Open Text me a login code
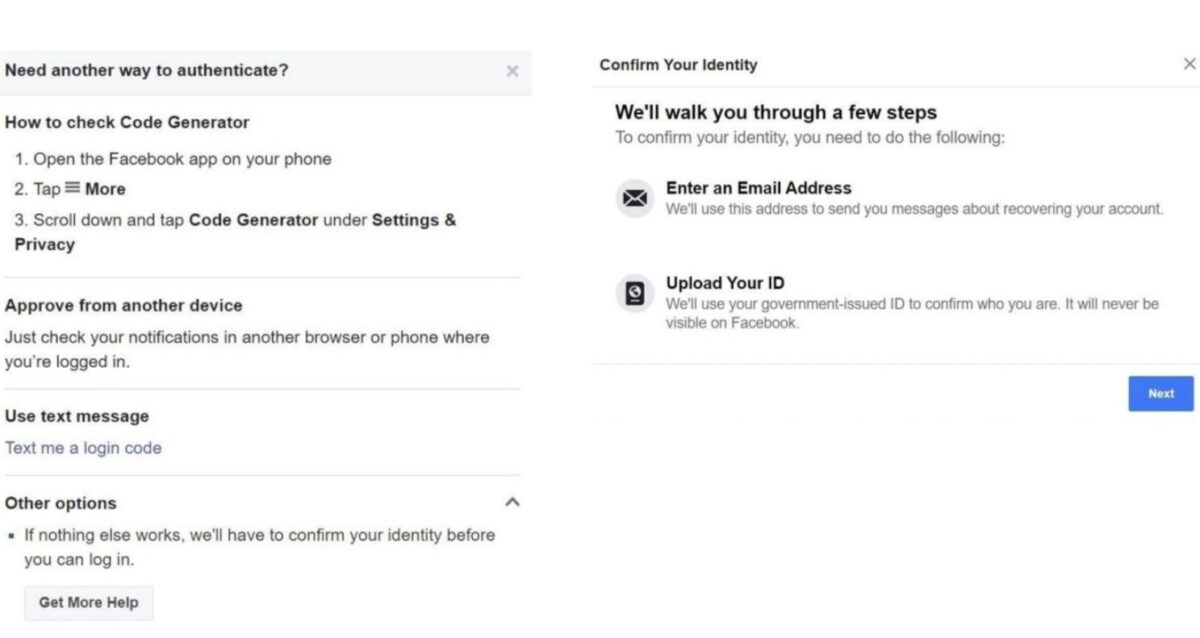This screenshot has width=1200, height=638. 83,447
